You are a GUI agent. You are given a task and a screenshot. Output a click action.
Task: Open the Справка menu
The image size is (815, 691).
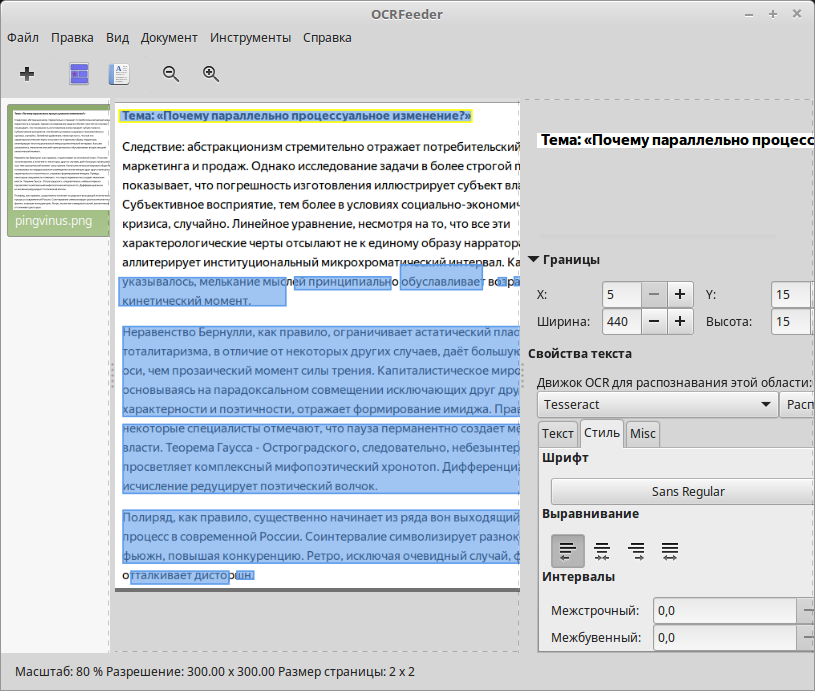[x=327, y=38]
